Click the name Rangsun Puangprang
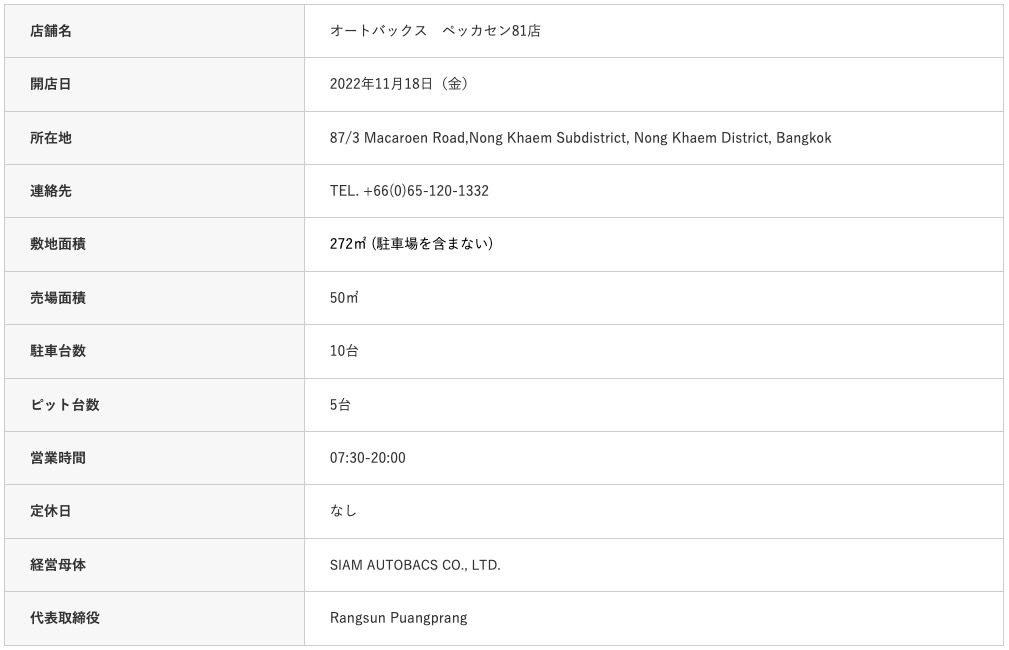Image resolution: width=1009 pixels, height=650 pixels. tap(398, 618)
